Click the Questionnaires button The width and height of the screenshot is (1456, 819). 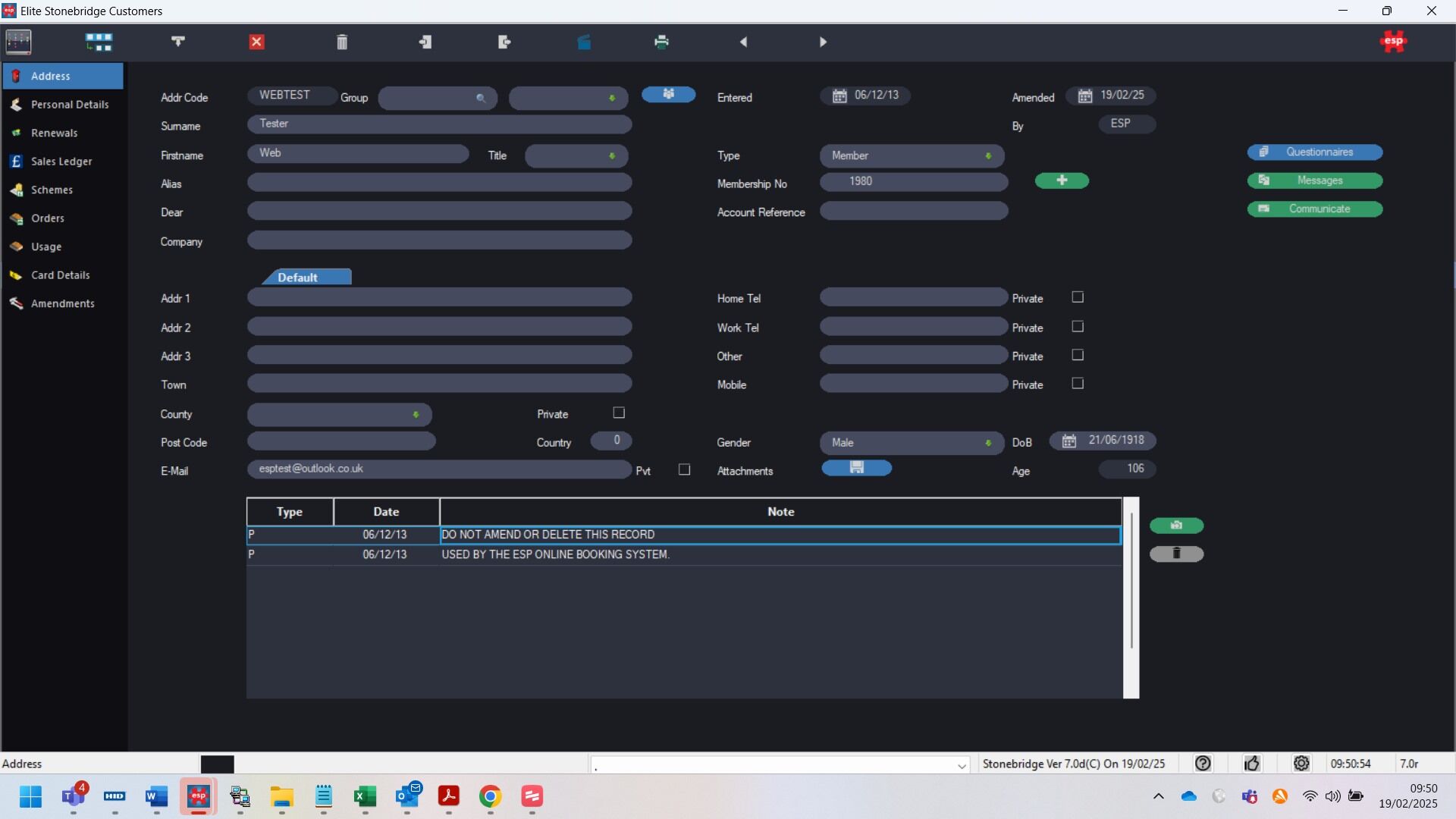pos(1314,152)
